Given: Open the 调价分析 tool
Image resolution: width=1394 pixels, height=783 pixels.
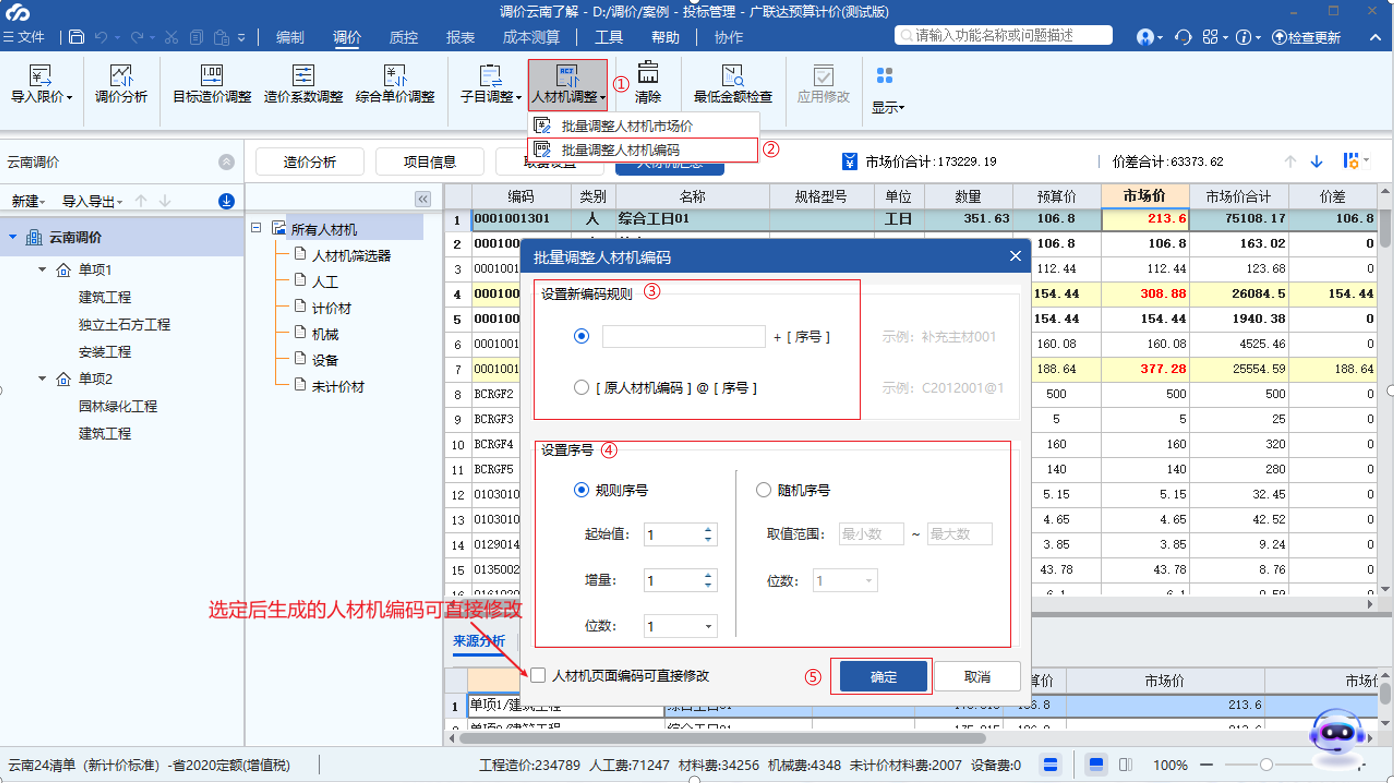Looking at the screenshot, I should coord(120,83).
